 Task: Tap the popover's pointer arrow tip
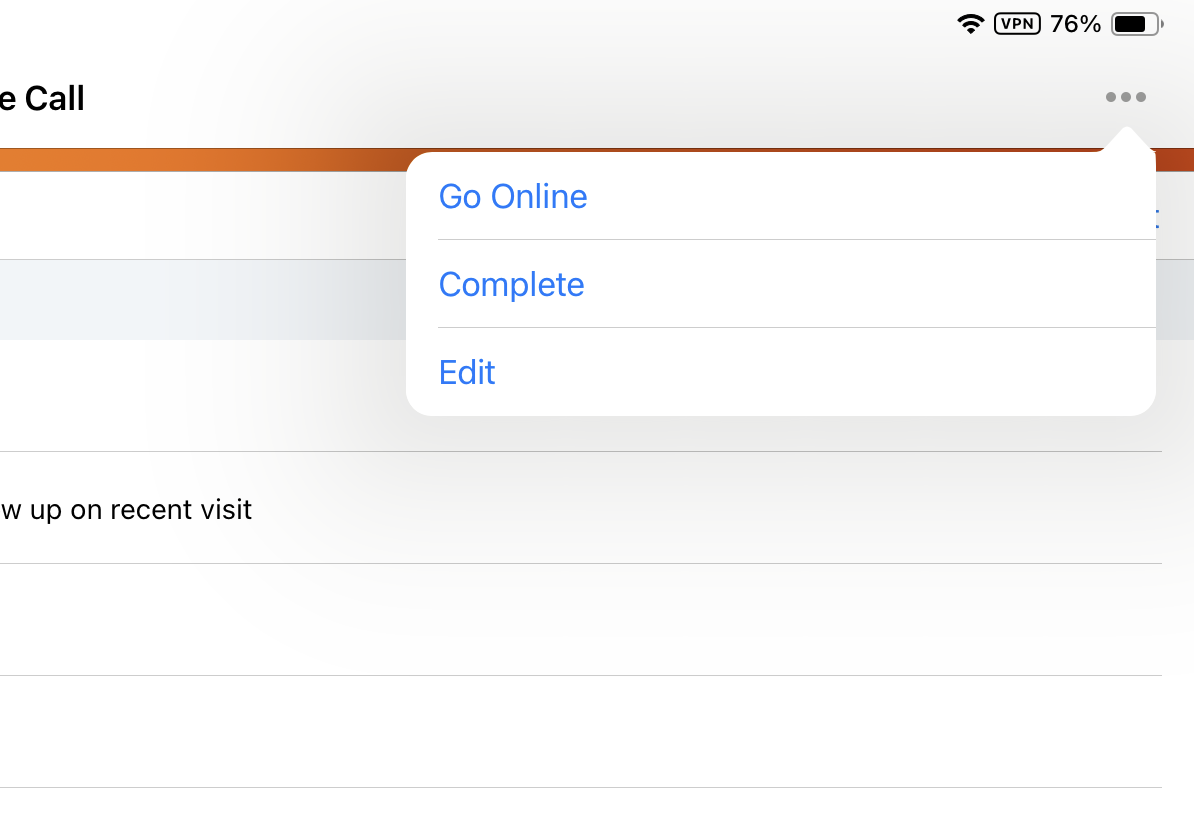click(x=1126, y=133)
